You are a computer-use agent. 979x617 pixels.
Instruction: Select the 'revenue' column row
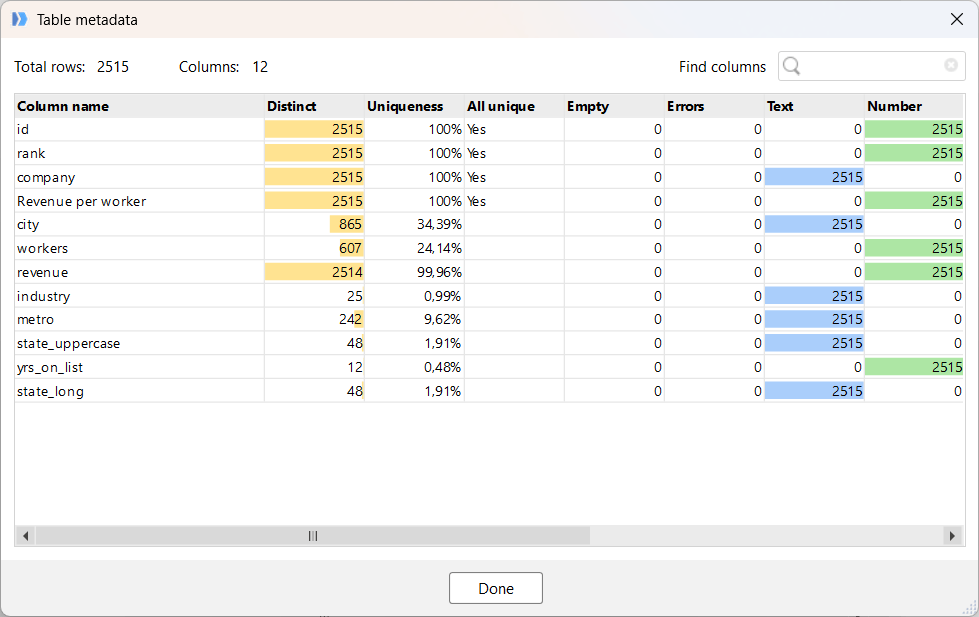point(490,272)
